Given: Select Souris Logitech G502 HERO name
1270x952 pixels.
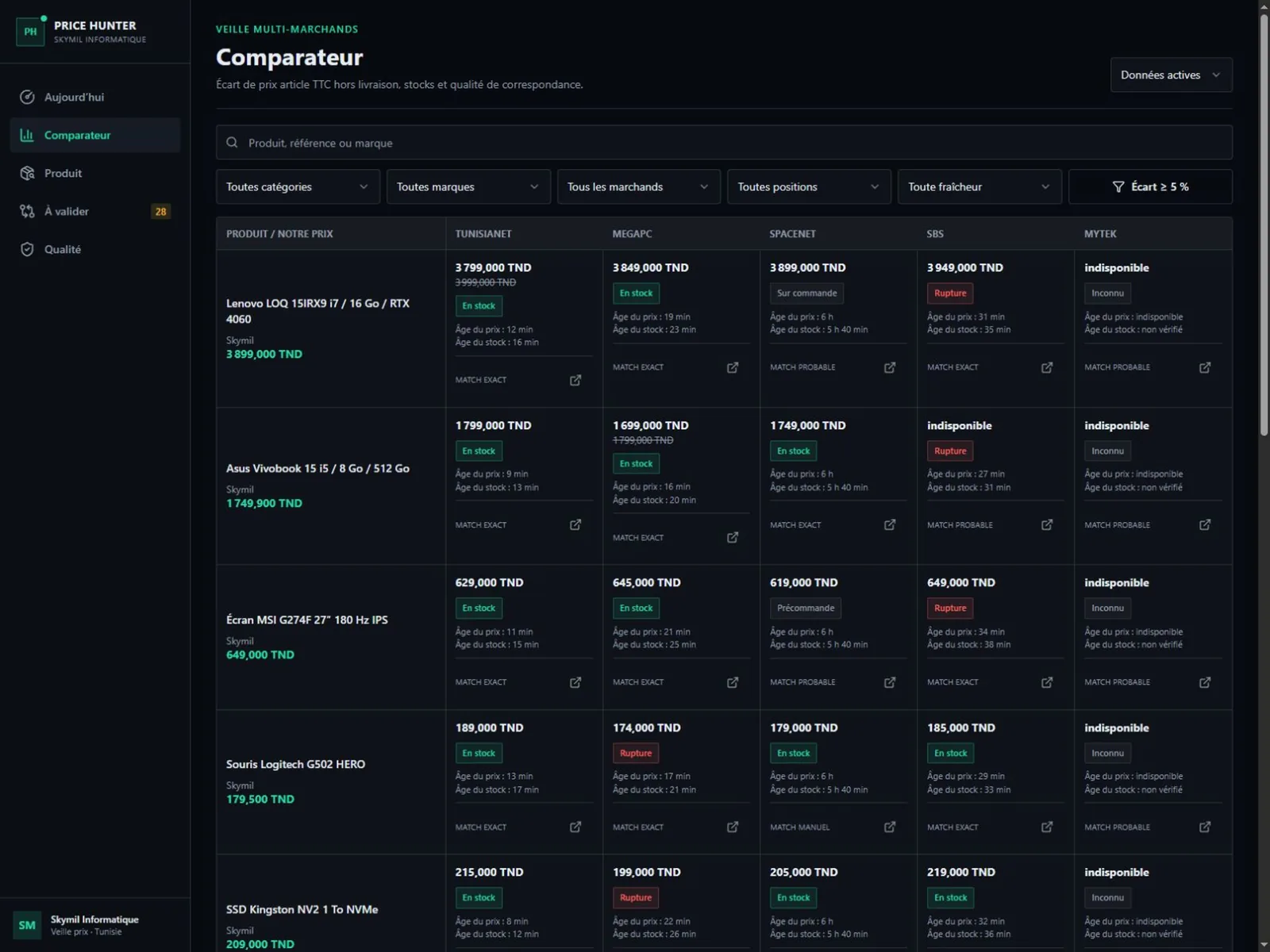Looking at the screenshot, I should [295, 764].
